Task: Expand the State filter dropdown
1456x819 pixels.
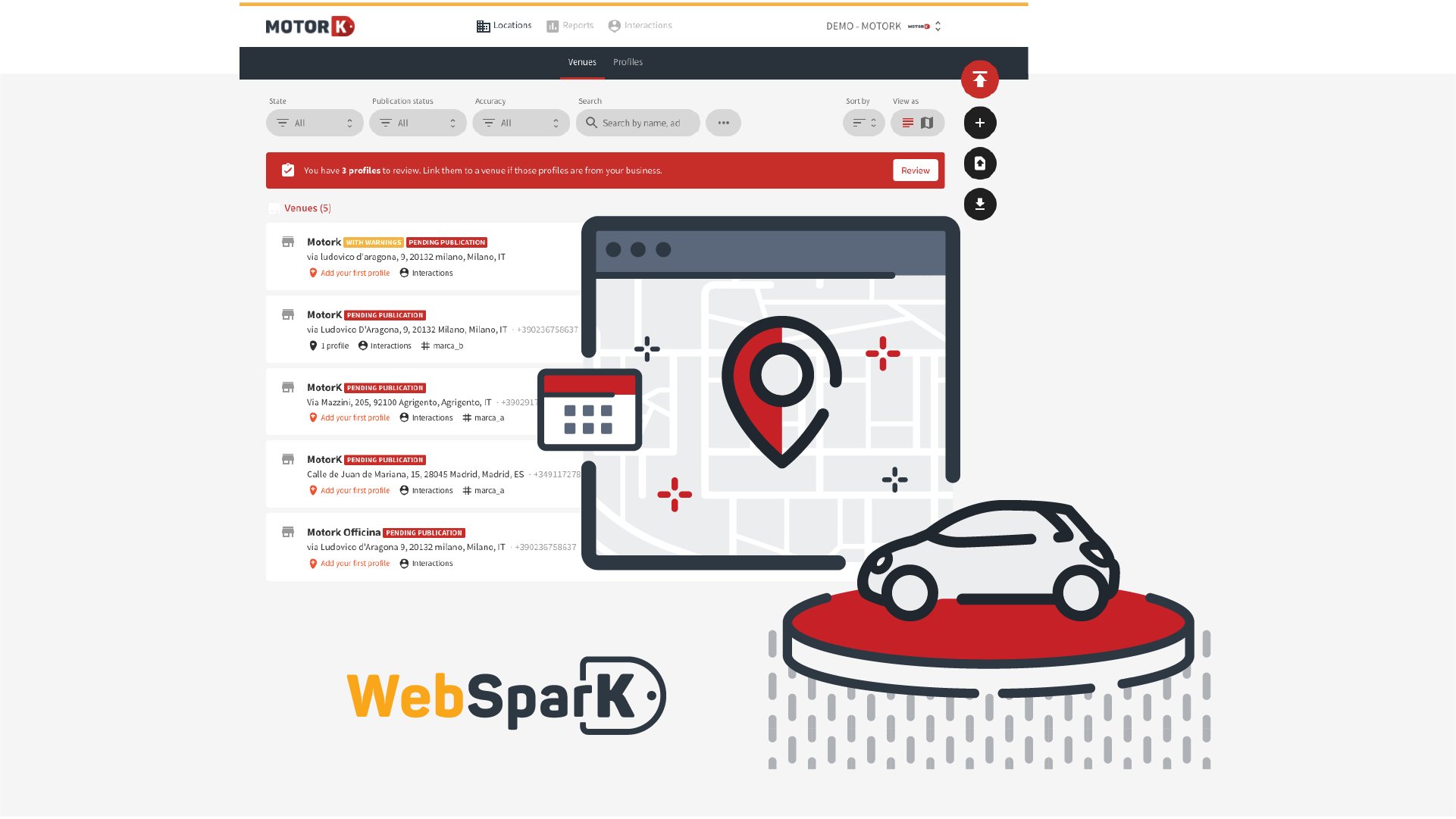Action: click(x=314, y=122)
